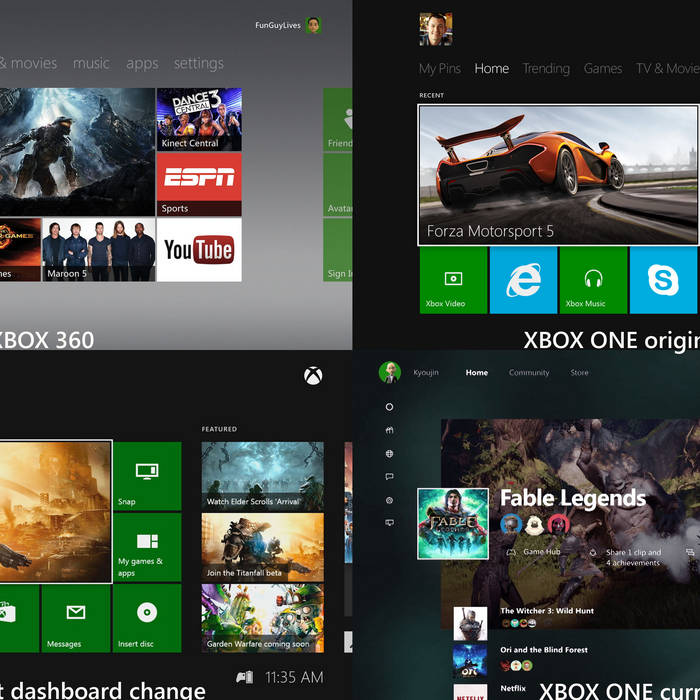Image resolution: width=700 pixels, height=700 pixels.
Task: Open the ESPN Sports tile
Action: tap(199, 184)
